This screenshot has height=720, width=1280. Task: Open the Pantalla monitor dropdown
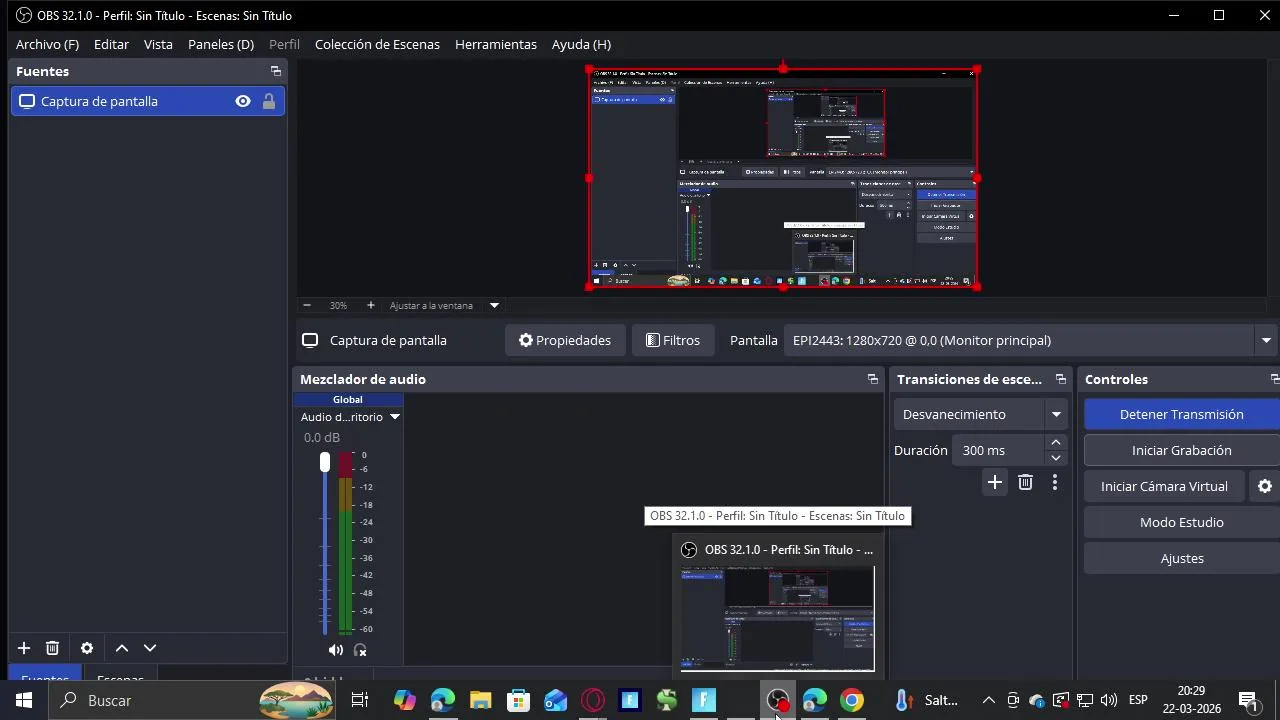1031,340
